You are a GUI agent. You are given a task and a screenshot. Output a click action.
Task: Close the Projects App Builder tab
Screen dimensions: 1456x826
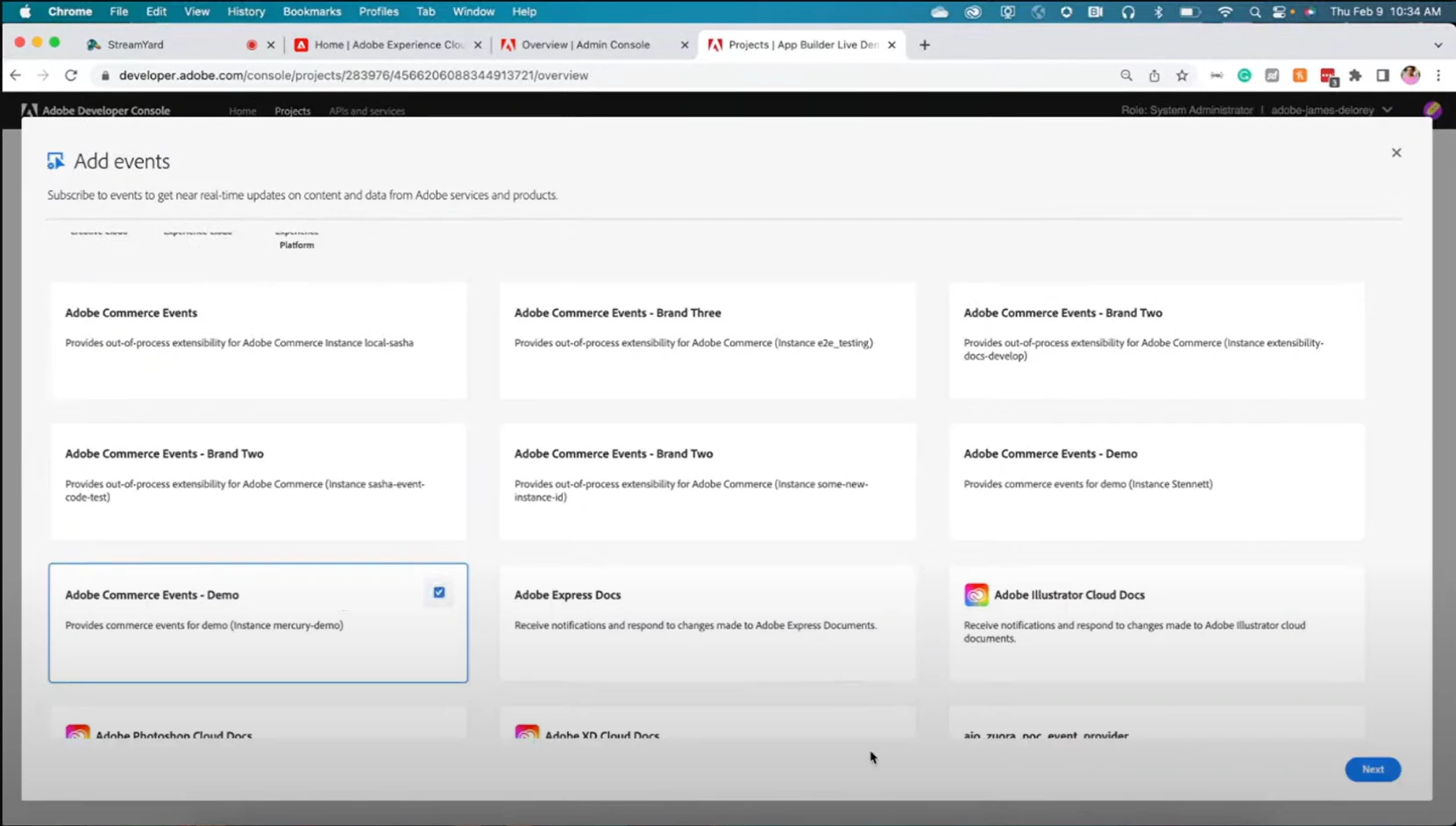point(891,45)
